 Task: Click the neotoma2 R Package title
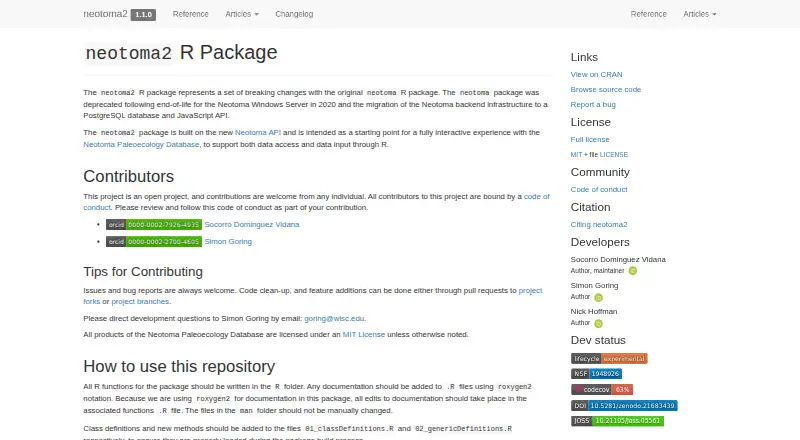[x=181, y=53]
